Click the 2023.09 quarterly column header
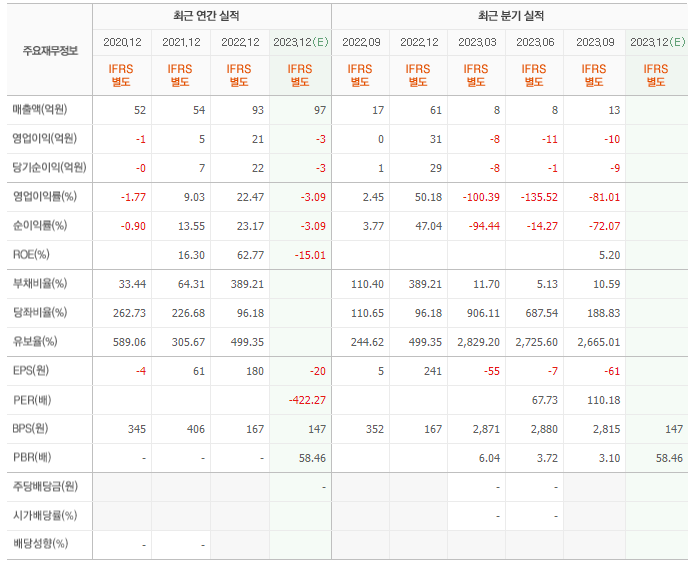Screen dimensions: 694x562 595,42
